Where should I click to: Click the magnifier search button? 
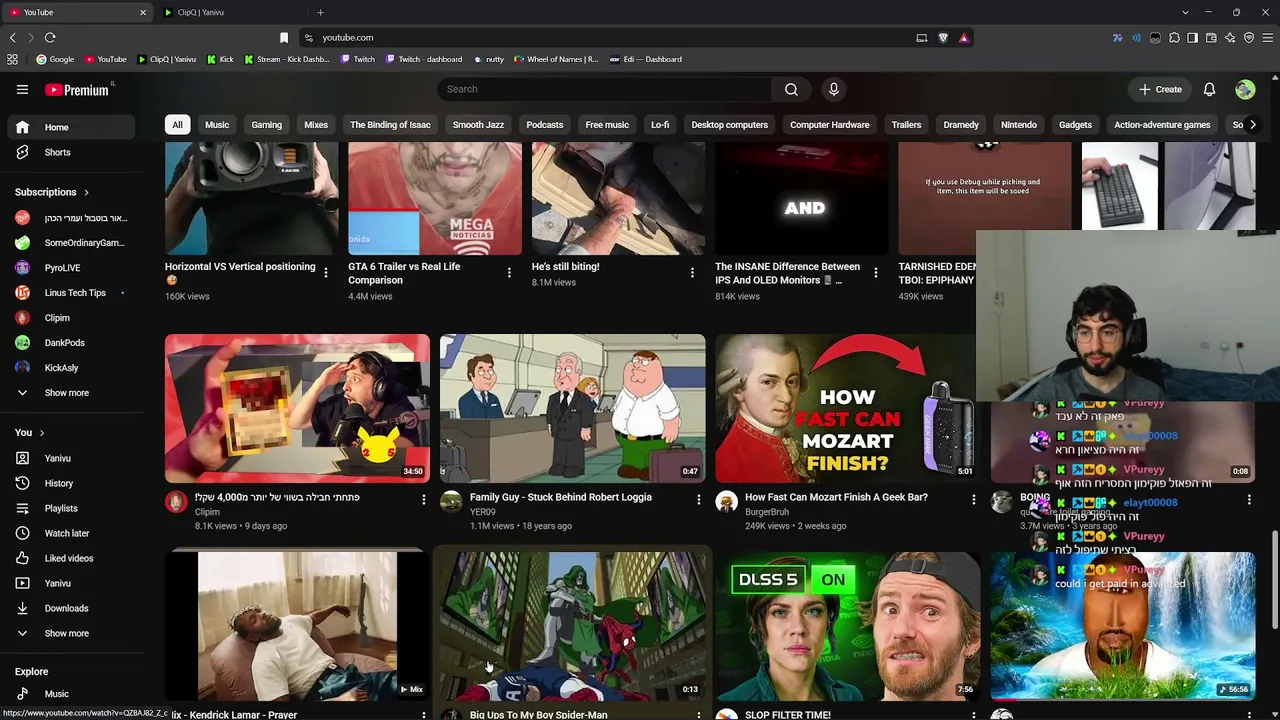pyautogui.click(x=791, y=89)
